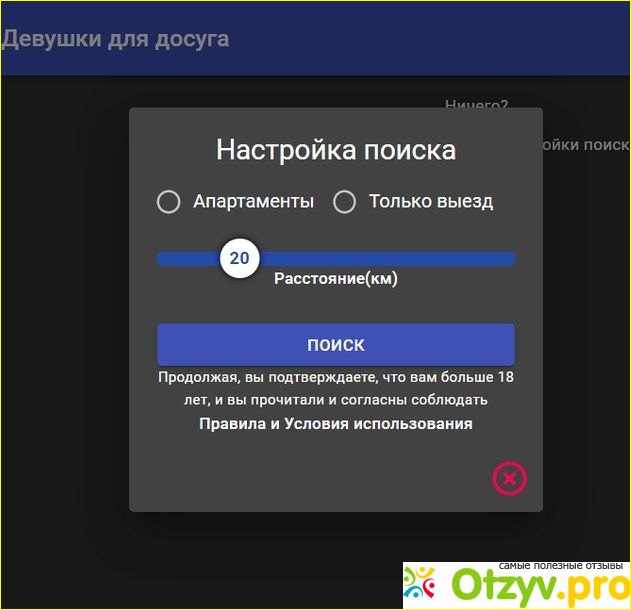Click the Только выезд option label text
The height and width of the screenshot is (610, 631).
coord(431,202)
